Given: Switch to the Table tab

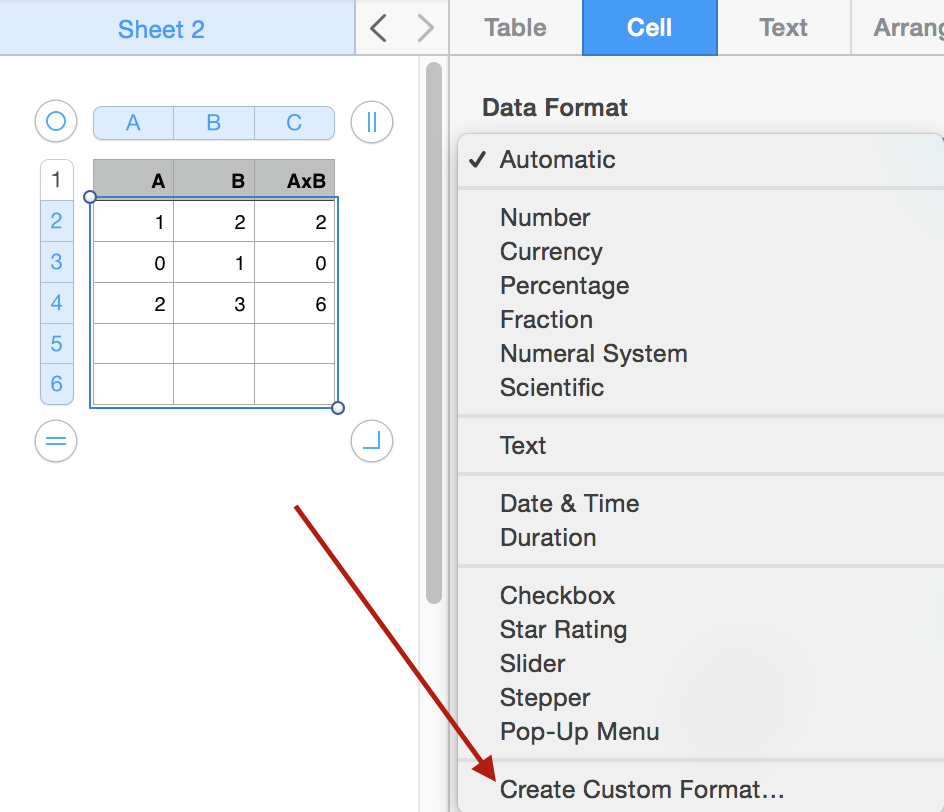Looking at the screenshot, I should (x=515, y=28).
